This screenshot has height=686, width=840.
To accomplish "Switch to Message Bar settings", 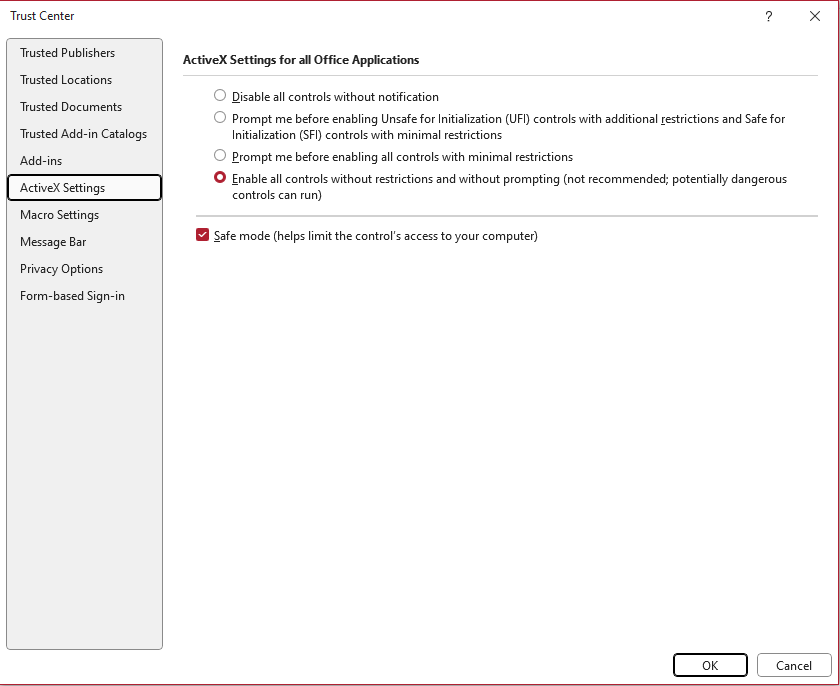I will (x=53, y=242).
